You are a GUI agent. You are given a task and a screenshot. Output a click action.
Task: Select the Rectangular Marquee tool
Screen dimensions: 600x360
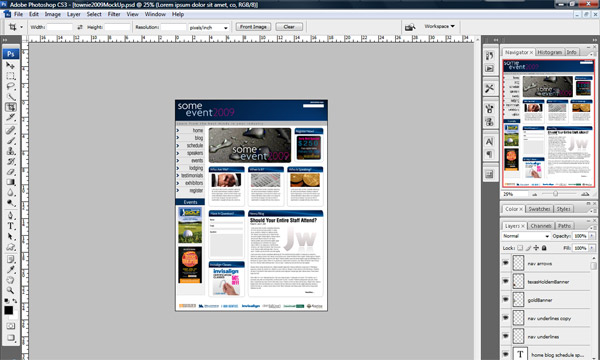10,76
